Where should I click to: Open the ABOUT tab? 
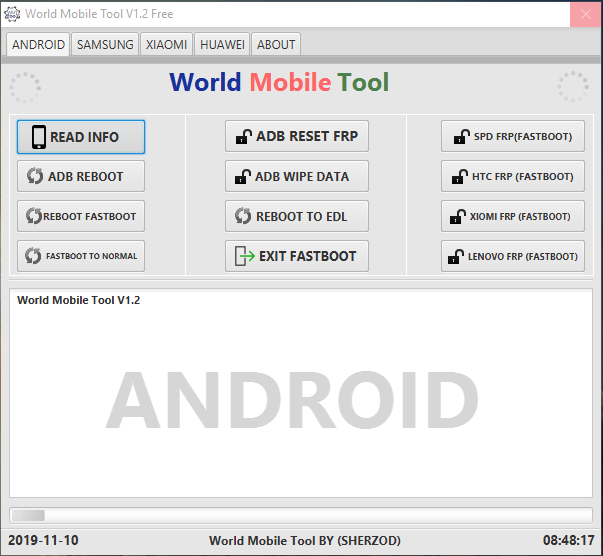(x=276, y=45)
